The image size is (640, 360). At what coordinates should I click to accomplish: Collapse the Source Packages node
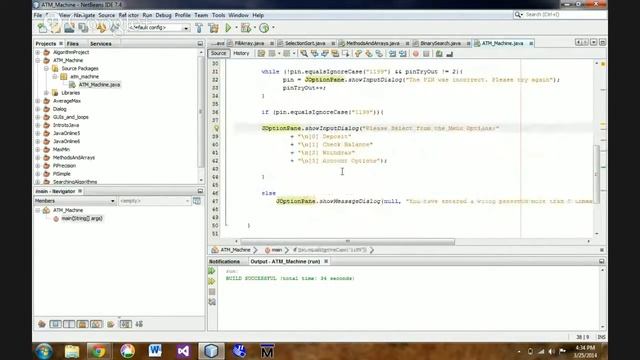coord(47,69)
